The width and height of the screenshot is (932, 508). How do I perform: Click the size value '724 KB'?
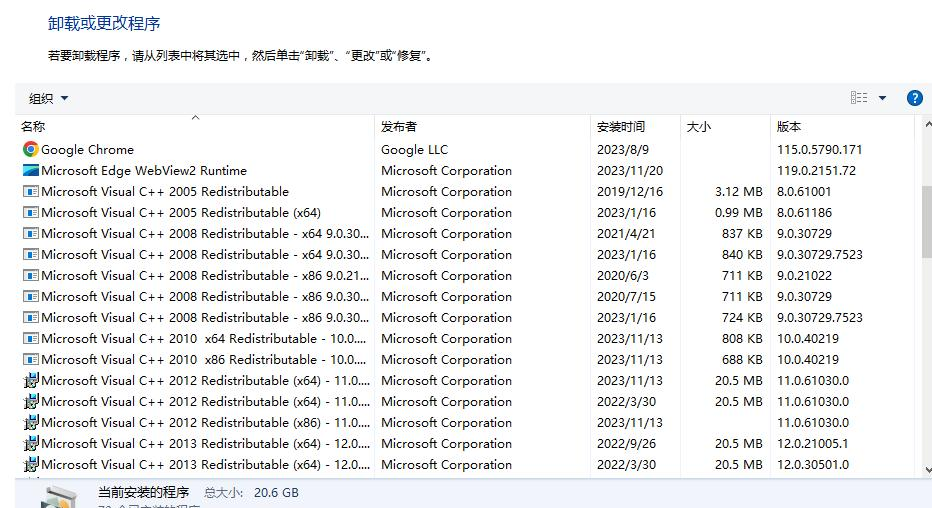click(x=742, y=317)
